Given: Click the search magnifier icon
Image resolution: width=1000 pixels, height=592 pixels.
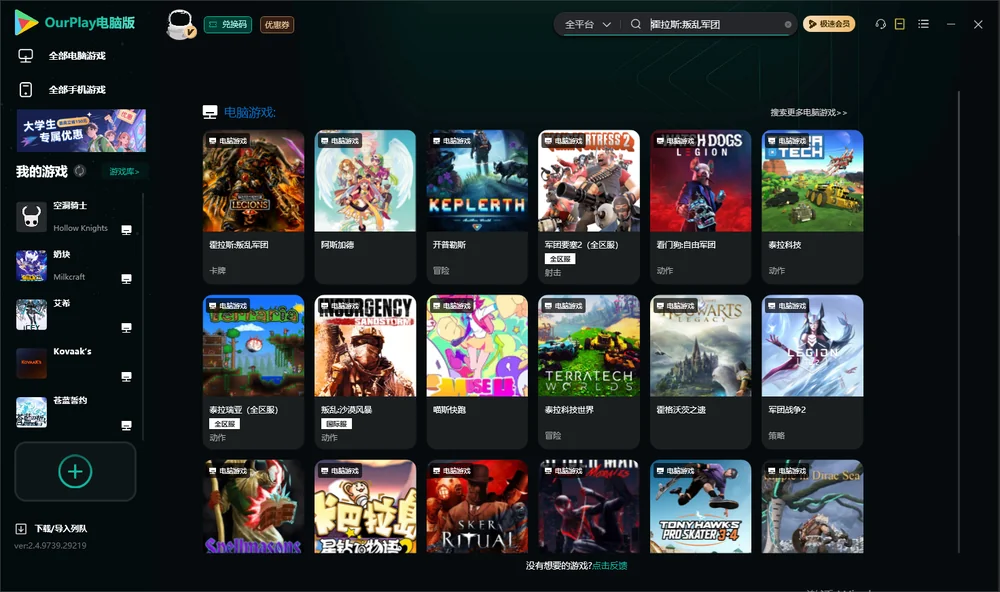Looking at the screenshot, I should (636, 24).
